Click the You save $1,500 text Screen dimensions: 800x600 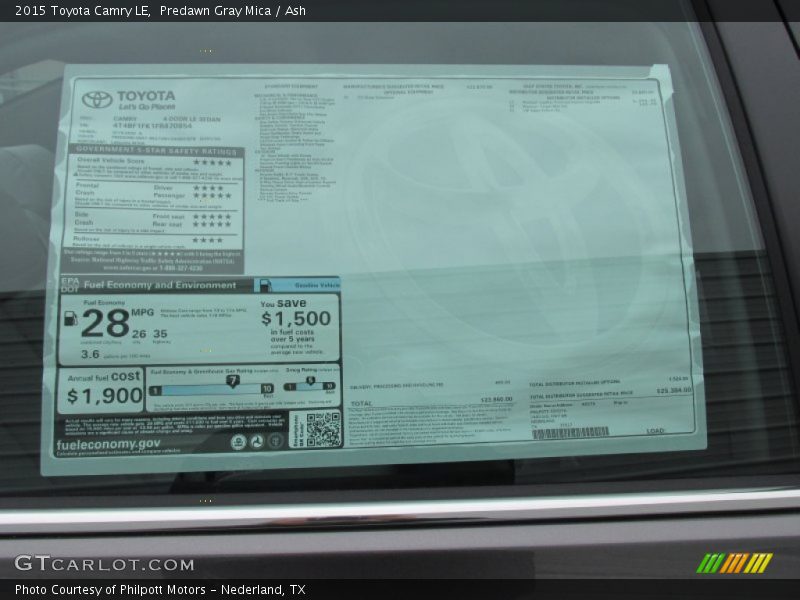(x=295, y=313)
